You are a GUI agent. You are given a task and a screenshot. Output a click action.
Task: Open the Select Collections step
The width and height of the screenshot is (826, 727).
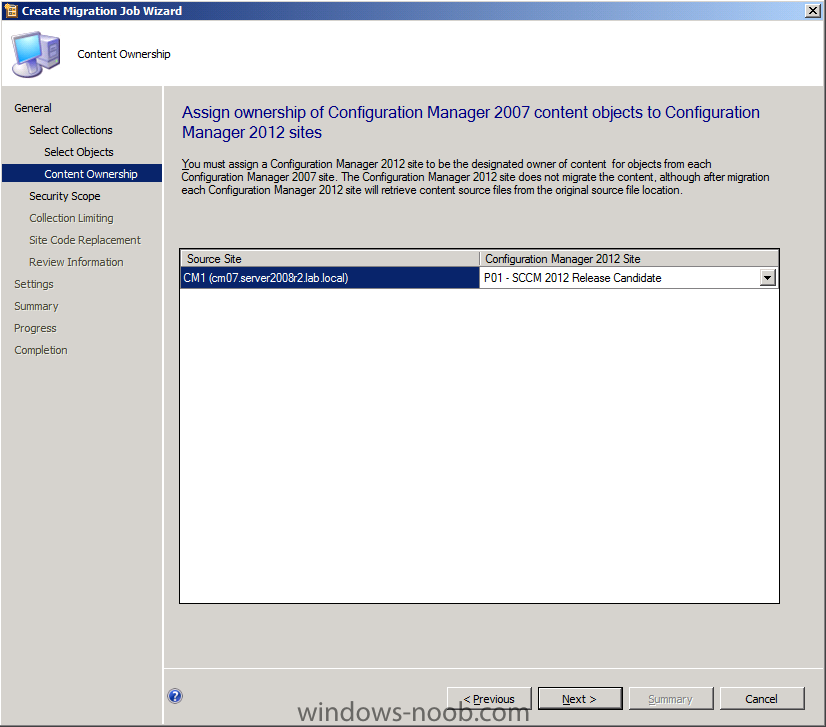pyautogui.click(x=71, y=130)
